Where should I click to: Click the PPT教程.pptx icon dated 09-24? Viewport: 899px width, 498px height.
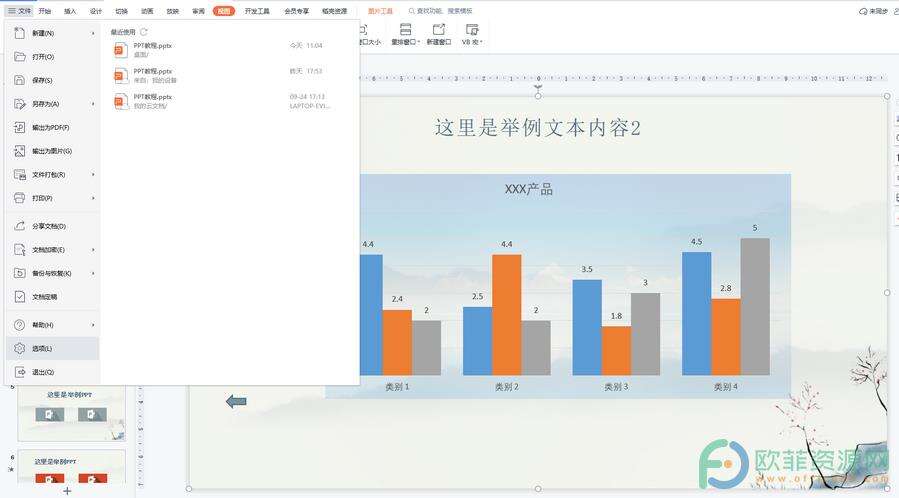tap(120, 101)
